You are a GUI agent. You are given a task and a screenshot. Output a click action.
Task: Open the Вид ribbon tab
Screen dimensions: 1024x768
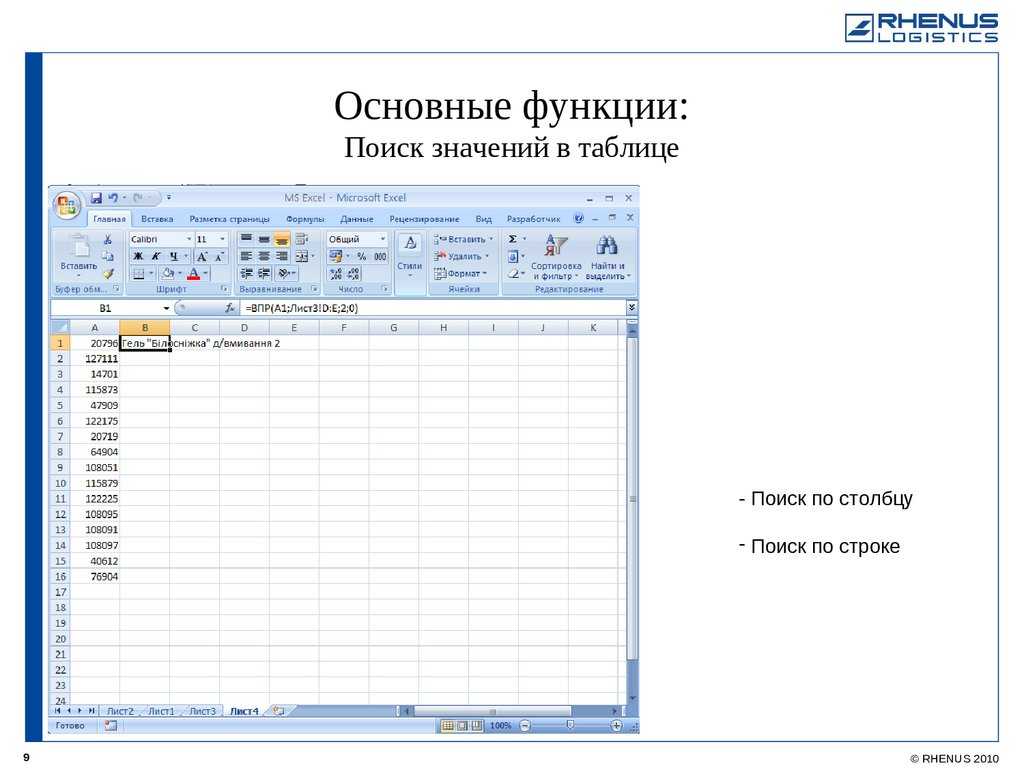pyautogui.click(x=483, y=219)
